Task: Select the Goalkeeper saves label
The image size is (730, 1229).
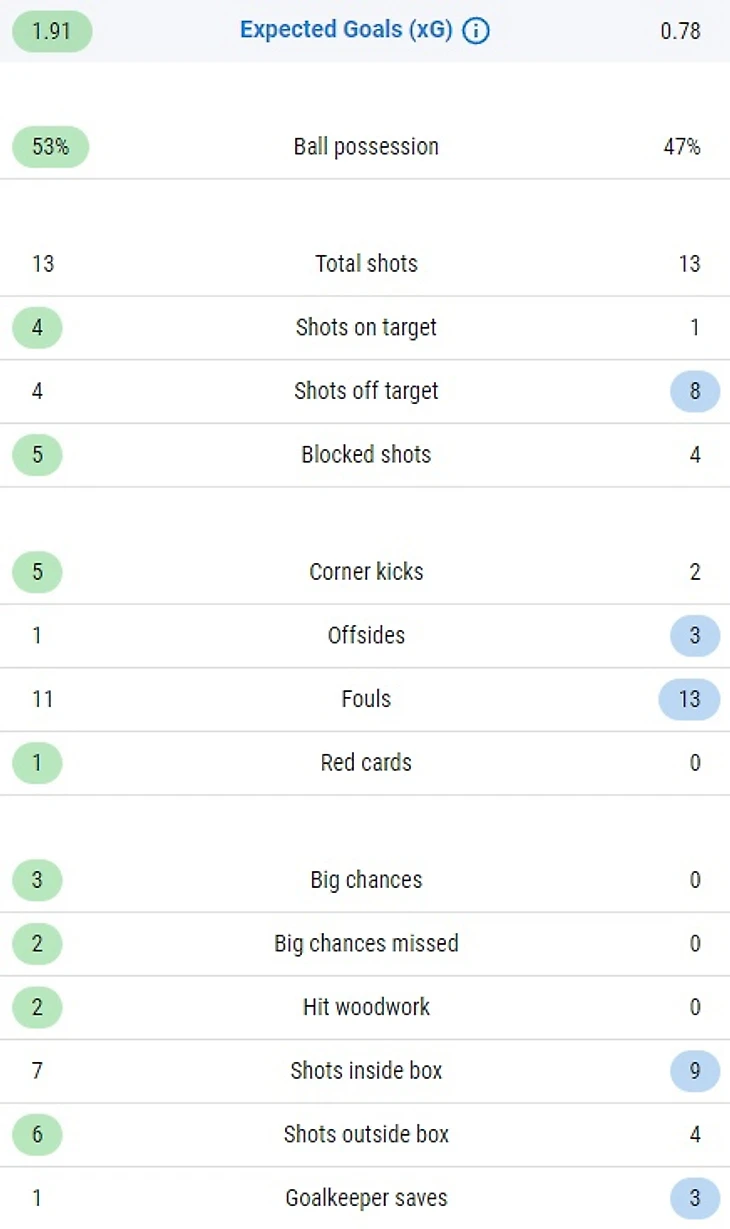Action: pyautogui.click(x=366, y=1198)
